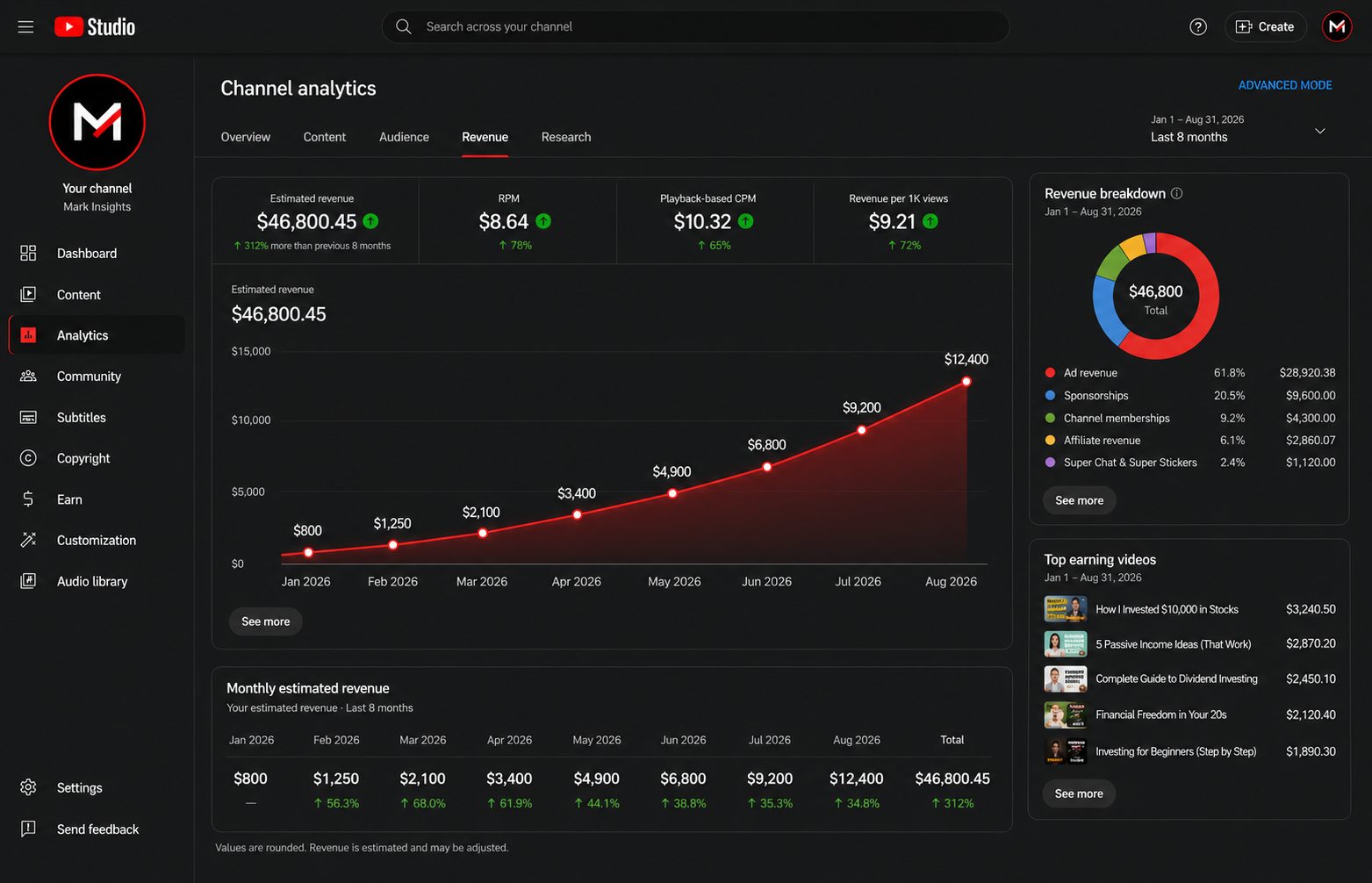Focus the Search across your channel field

(x=695, y=27)
